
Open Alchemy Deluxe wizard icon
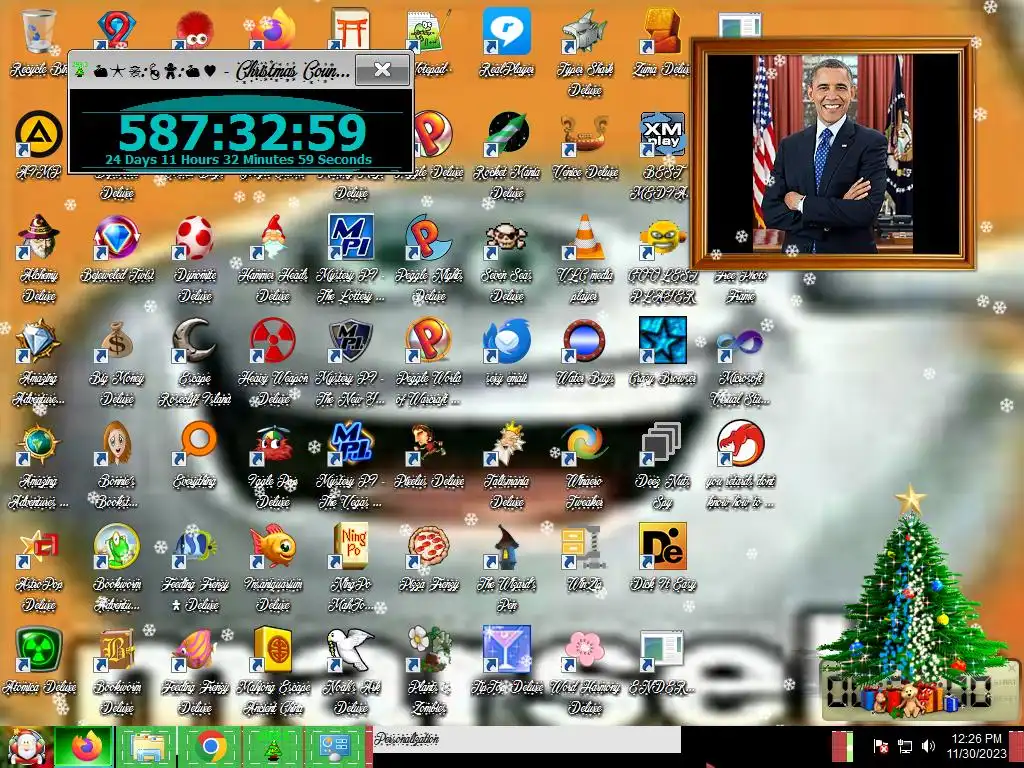[x=38, y=237]
